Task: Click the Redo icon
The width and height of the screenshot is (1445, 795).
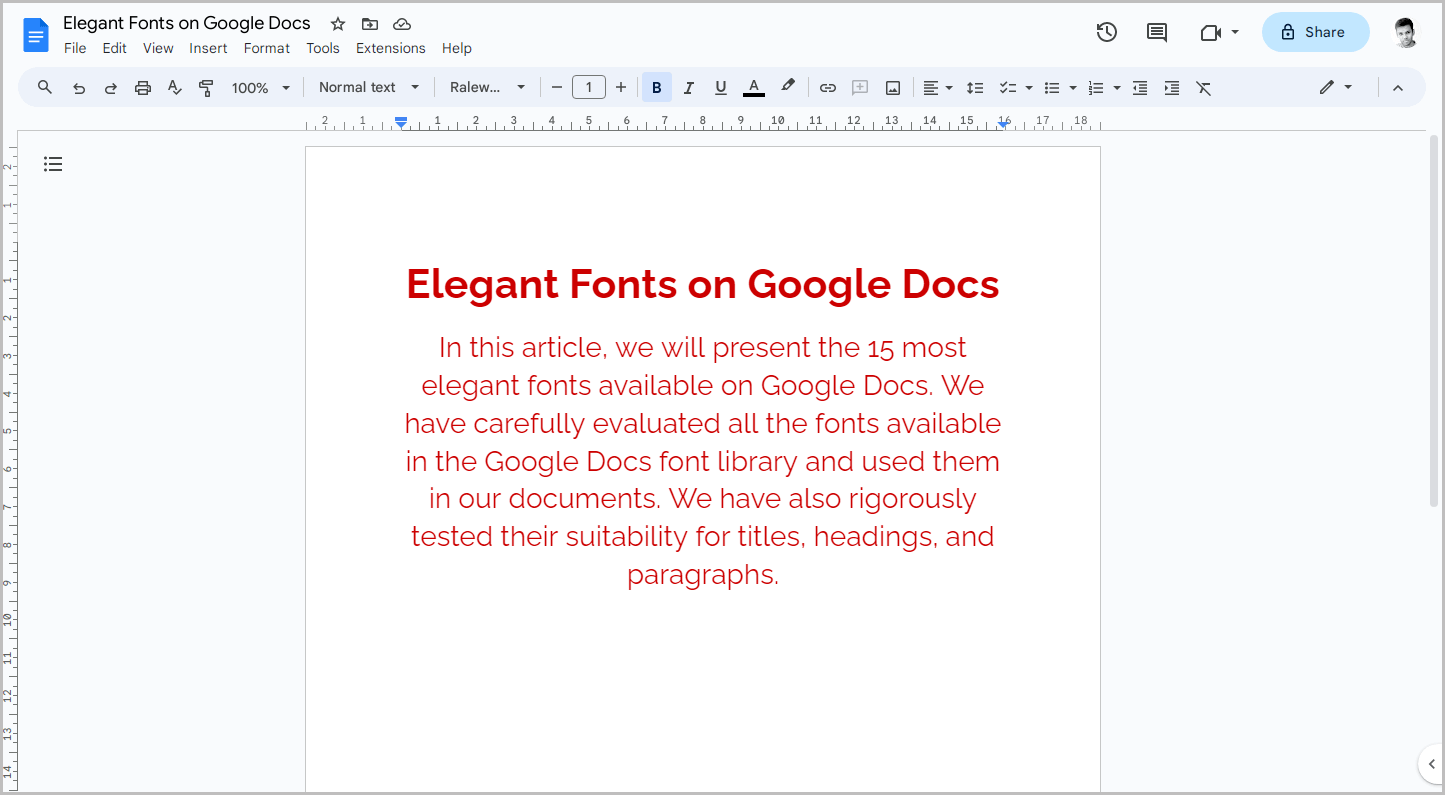Action: pos(110,87)
